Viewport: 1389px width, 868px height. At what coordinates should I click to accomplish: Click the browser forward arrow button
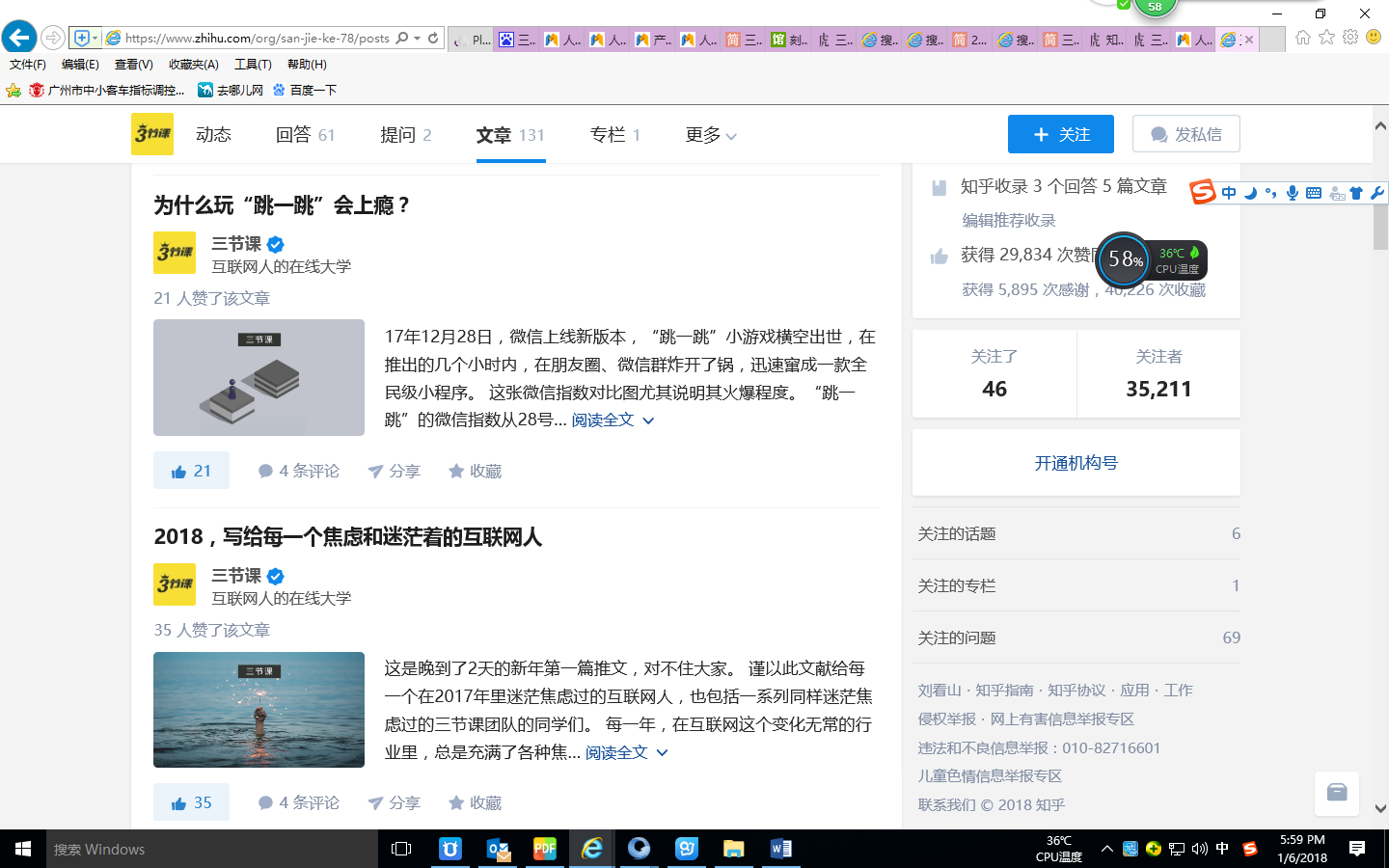(53, 39)
